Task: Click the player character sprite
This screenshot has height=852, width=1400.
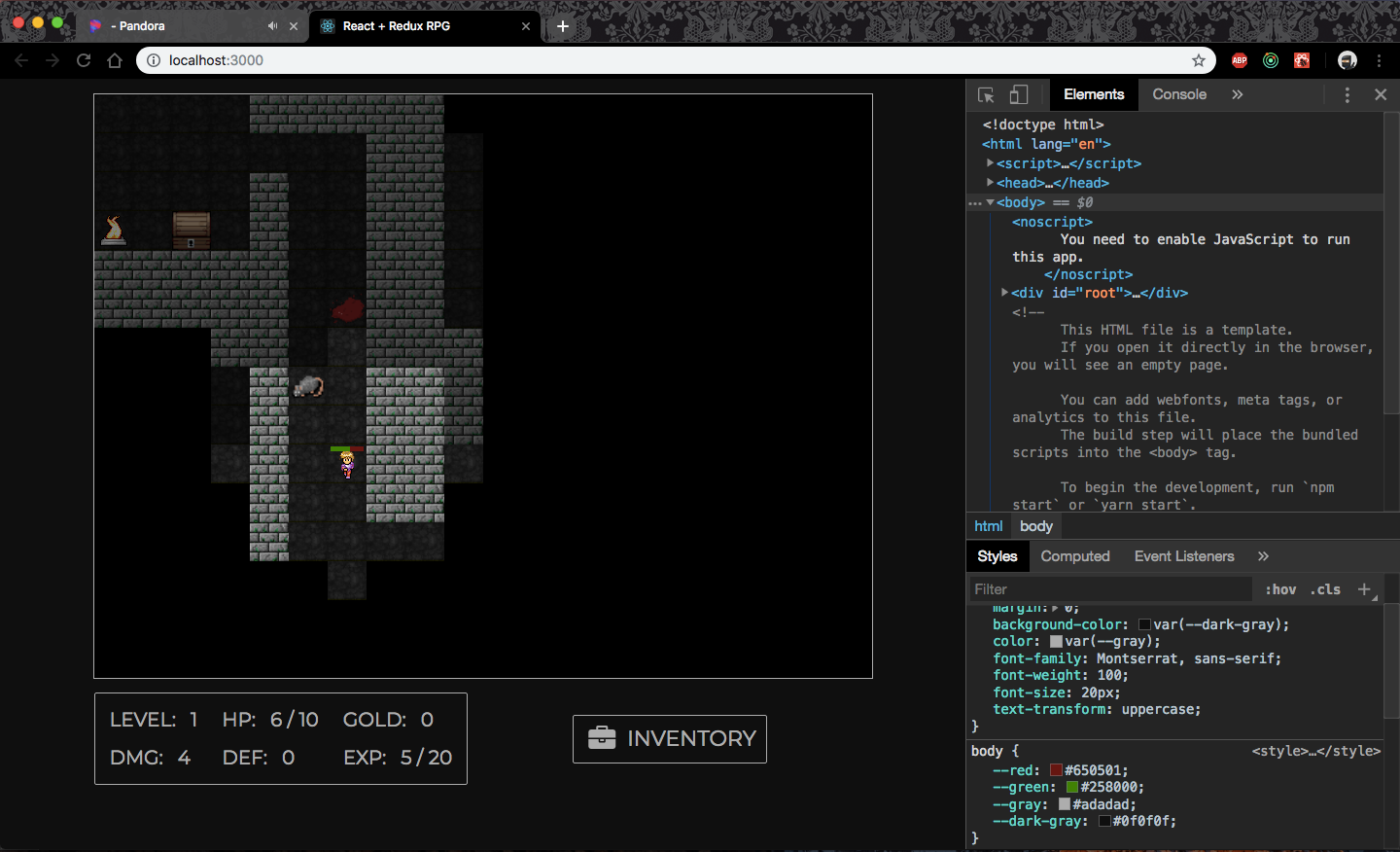Action: point(347,464)
